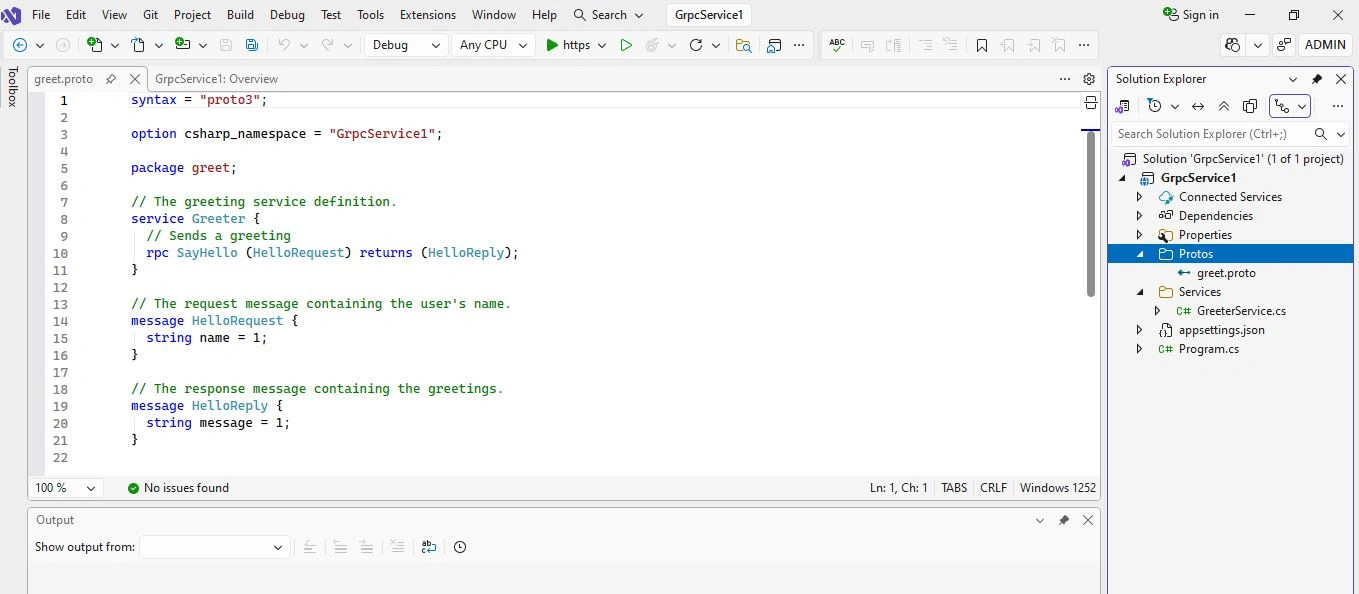Click the Restart circular arrow icon
Screen dimensions: 1359x594
pyautogui.click(x=696, y=45)
